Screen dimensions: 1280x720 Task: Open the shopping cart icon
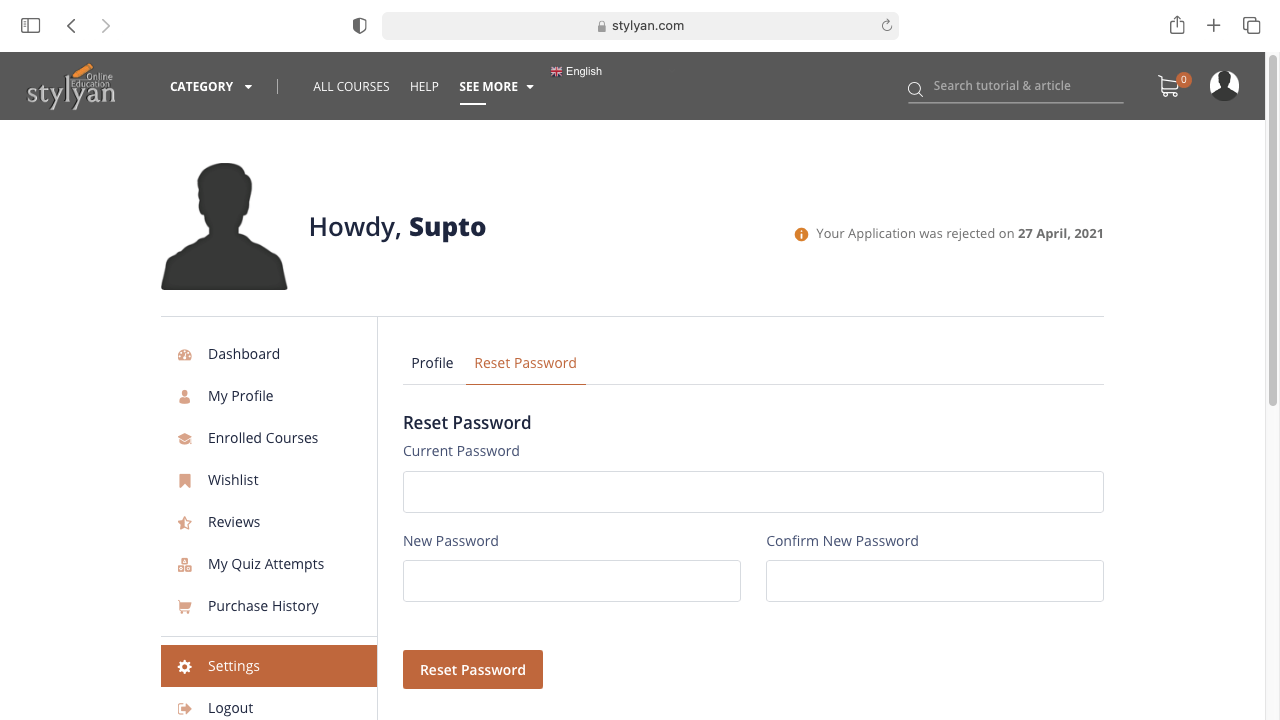(x=1168, y=86)
